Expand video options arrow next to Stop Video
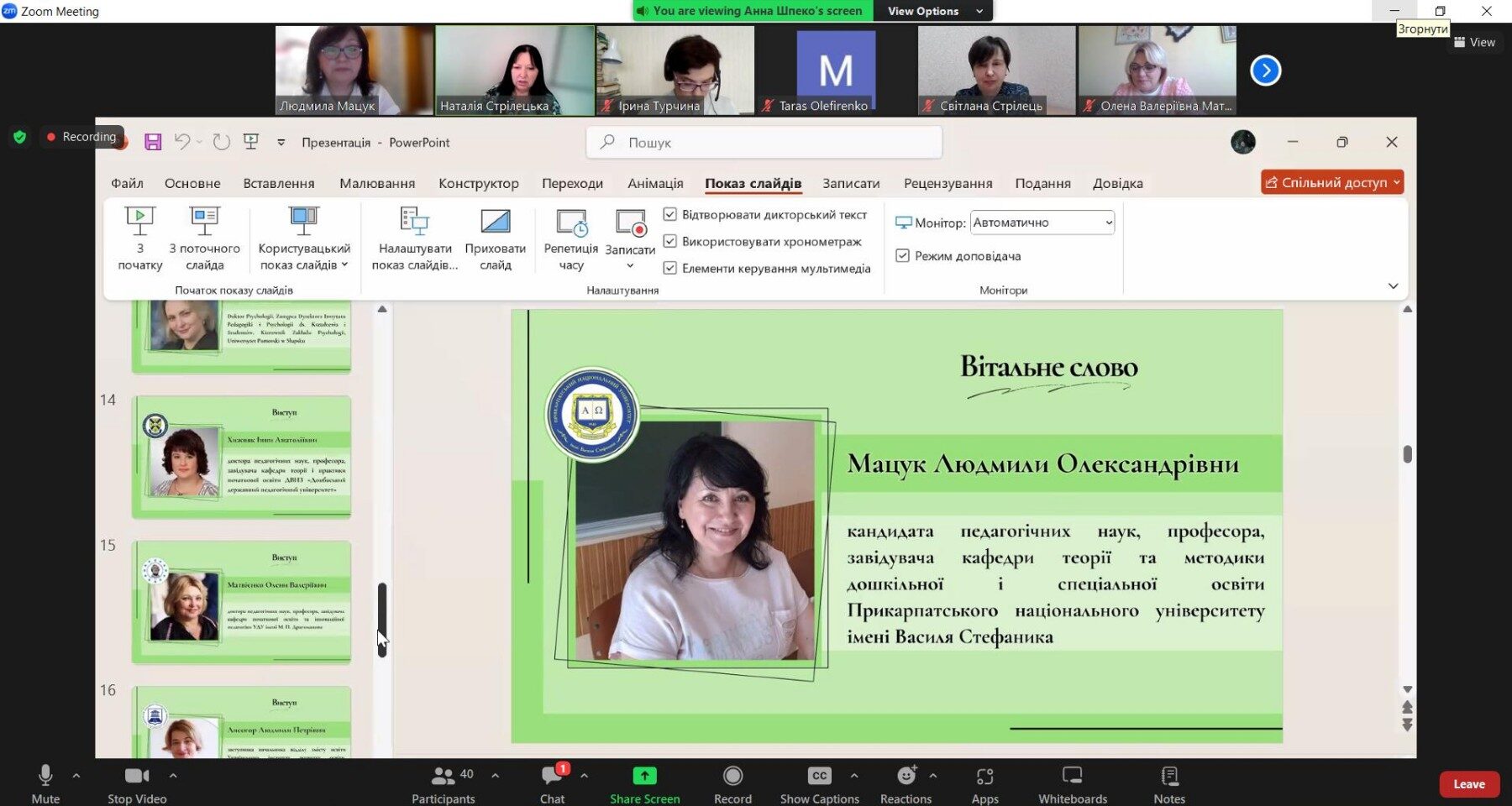This screenshot has width=1512, height=806. [173, 776]
